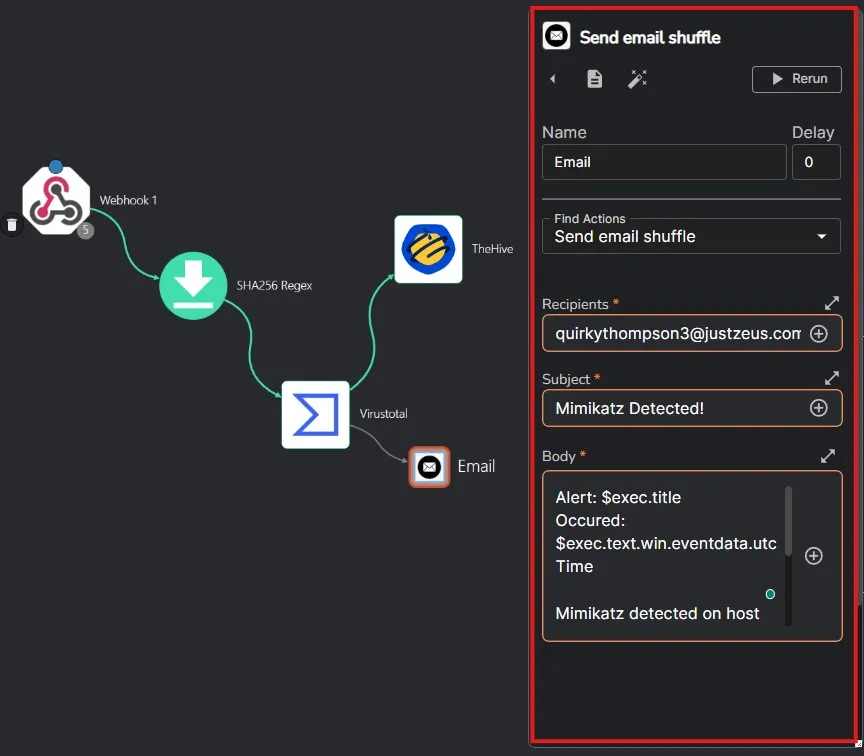Select the Virustotal sigma node
The width and height of the screenshot is (864, 756).
click(315, 414)
